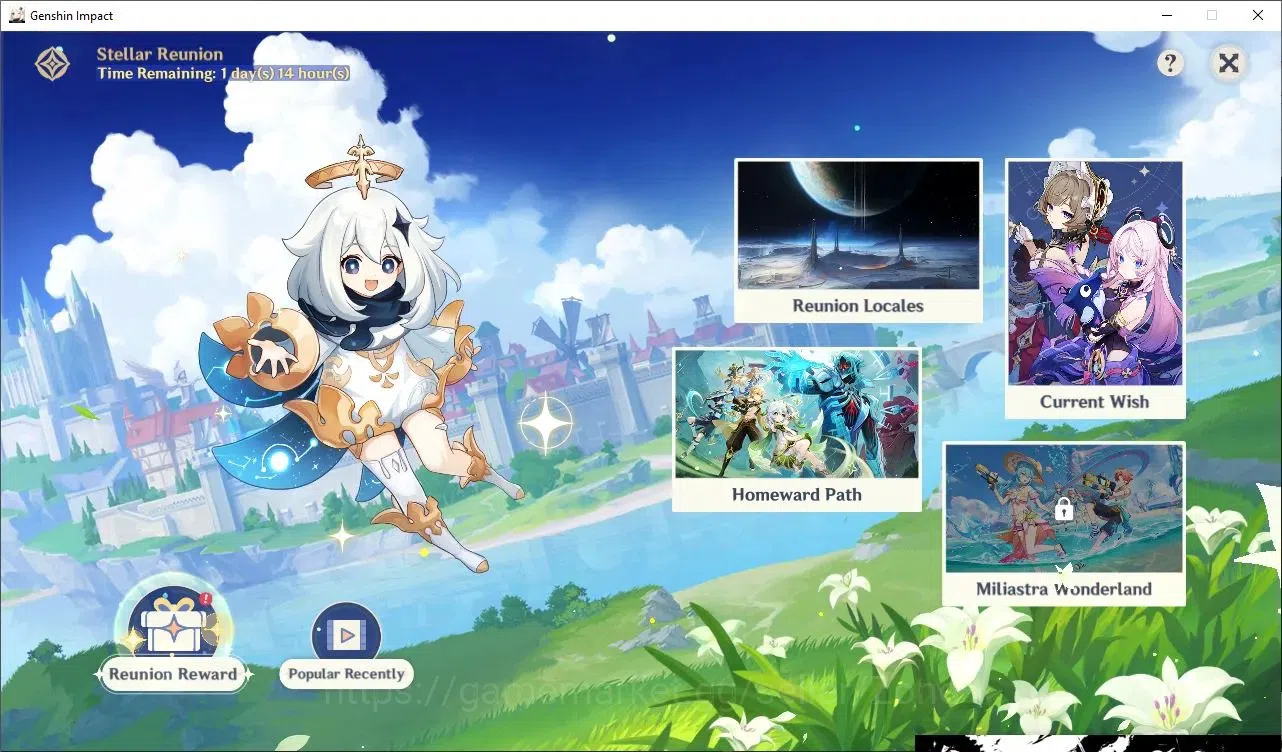Open the Current Wish character artwork
The height and width of the screenshot is (752, 1282).
pos(1095,273)
